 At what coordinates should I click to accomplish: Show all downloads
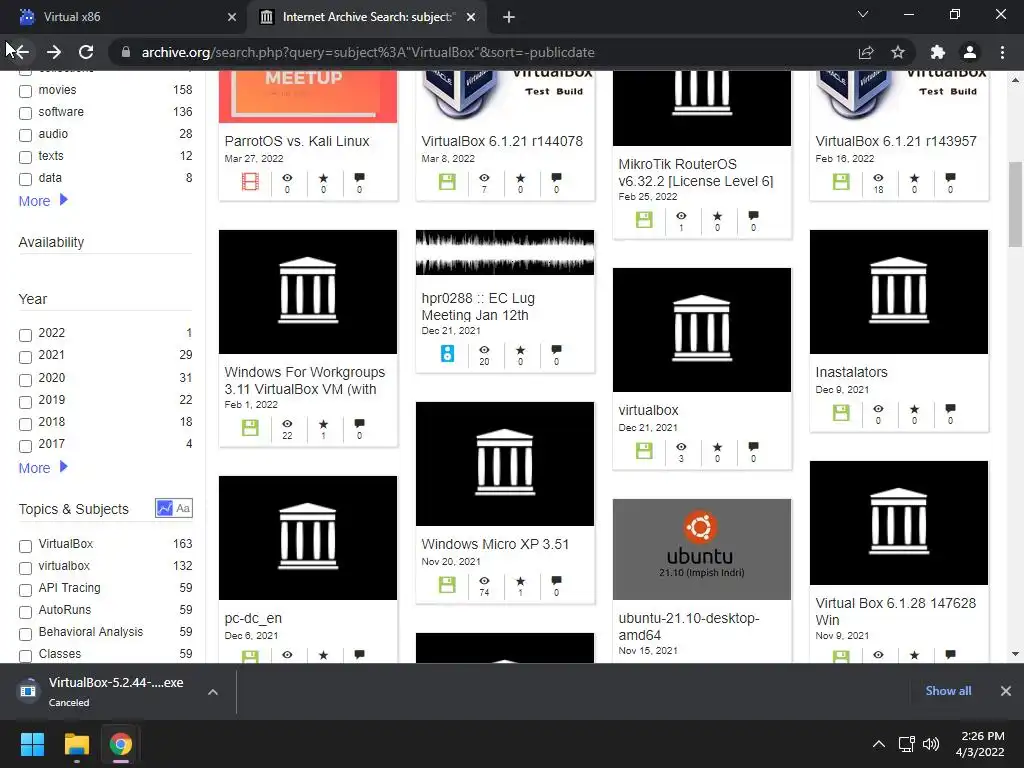(948, 691)
